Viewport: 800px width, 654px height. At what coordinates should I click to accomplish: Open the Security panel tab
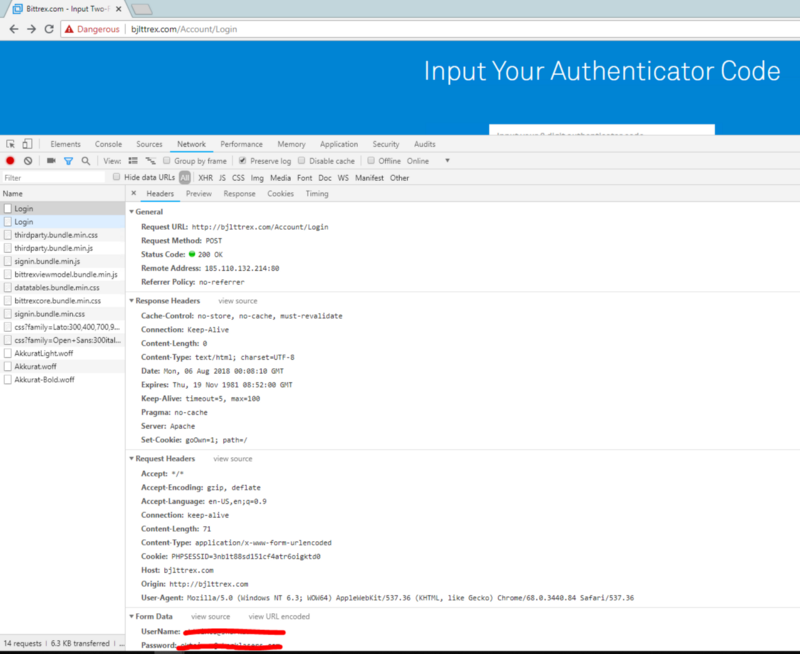[x=386, y=144]
